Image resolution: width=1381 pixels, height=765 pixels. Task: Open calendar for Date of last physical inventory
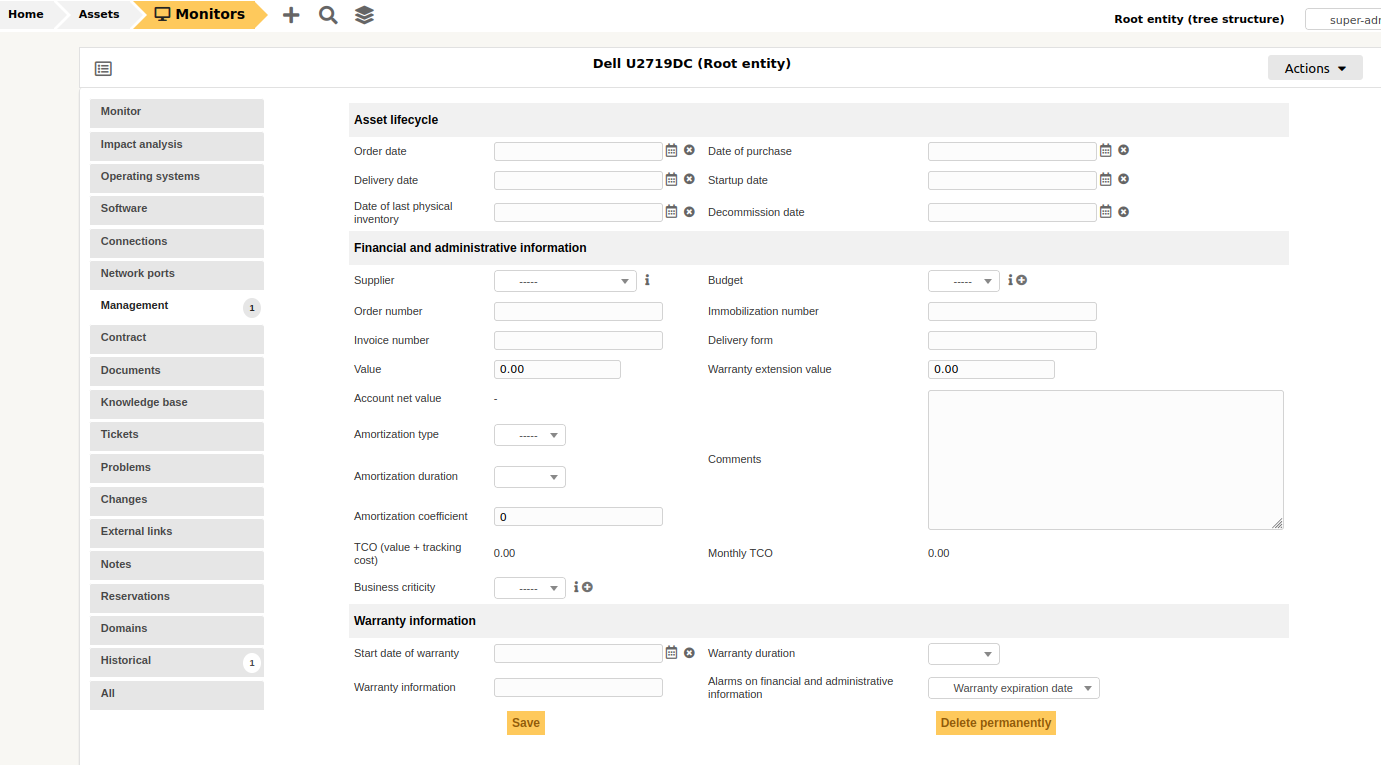click(670, 212)
